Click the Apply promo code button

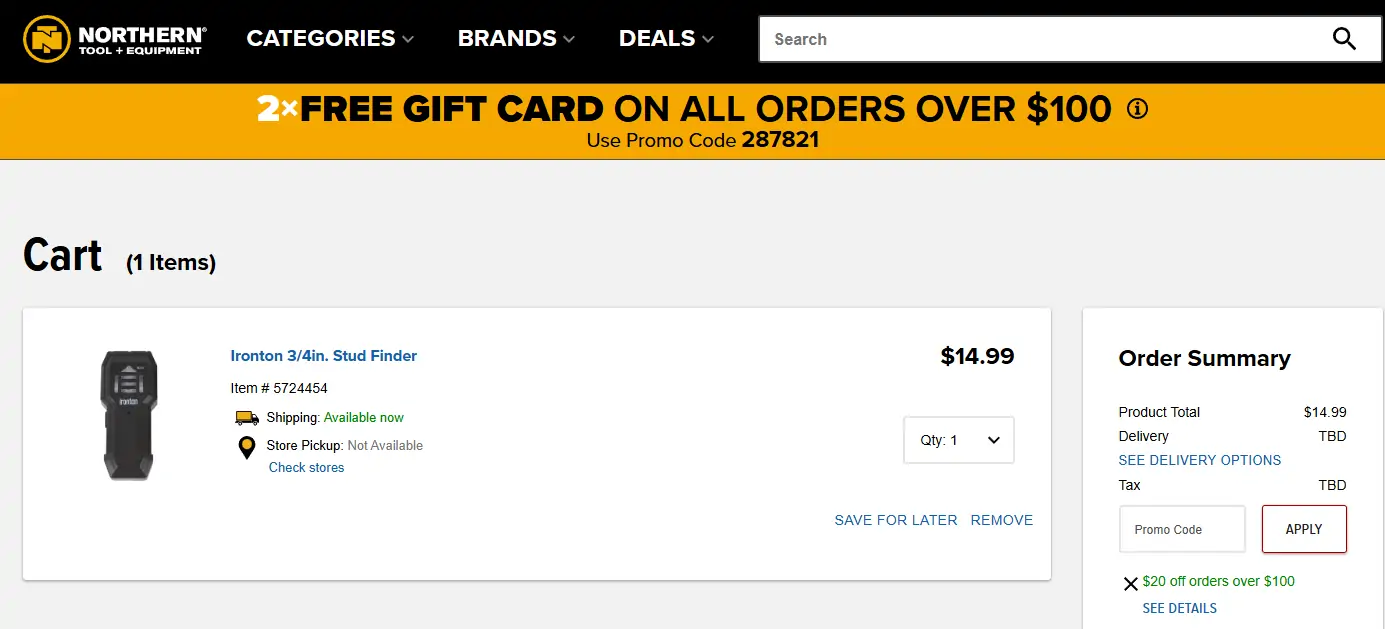pyautogui.click(x=1303, y=529)
